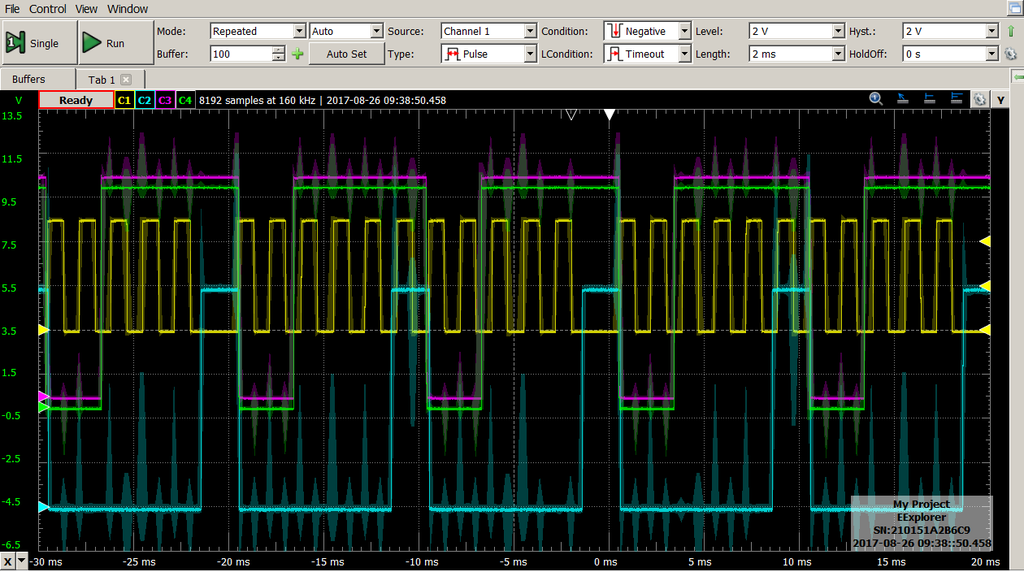
Task: Start acquisition with the Run button
Action: pos(105,43)
